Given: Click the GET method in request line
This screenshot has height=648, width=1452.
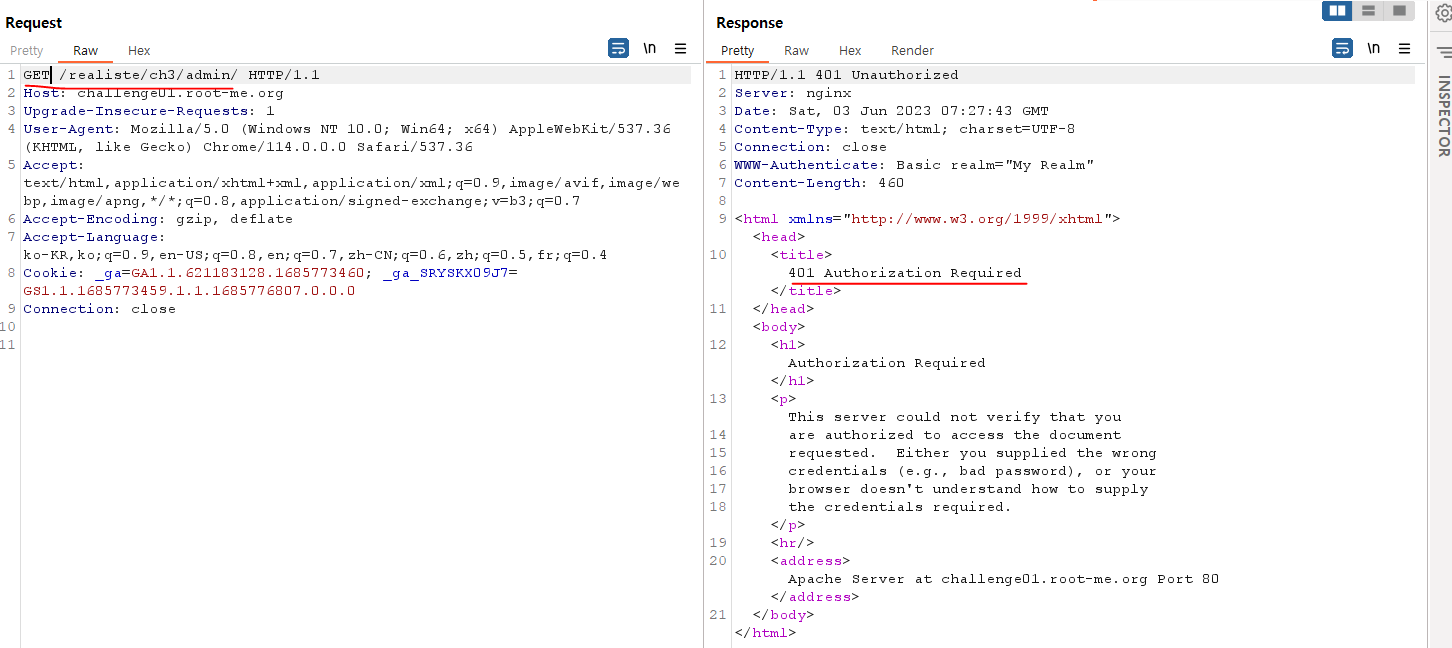Looking at the screenshot, I should (37, 75).
